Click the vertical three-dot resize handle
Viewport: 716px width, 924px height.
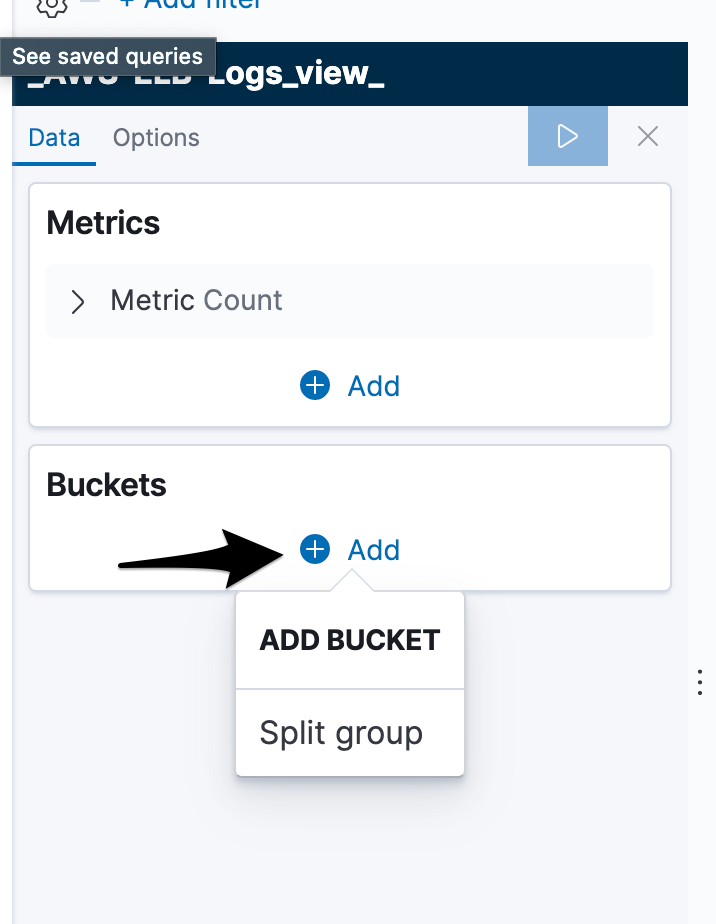(x=699, y=682)
